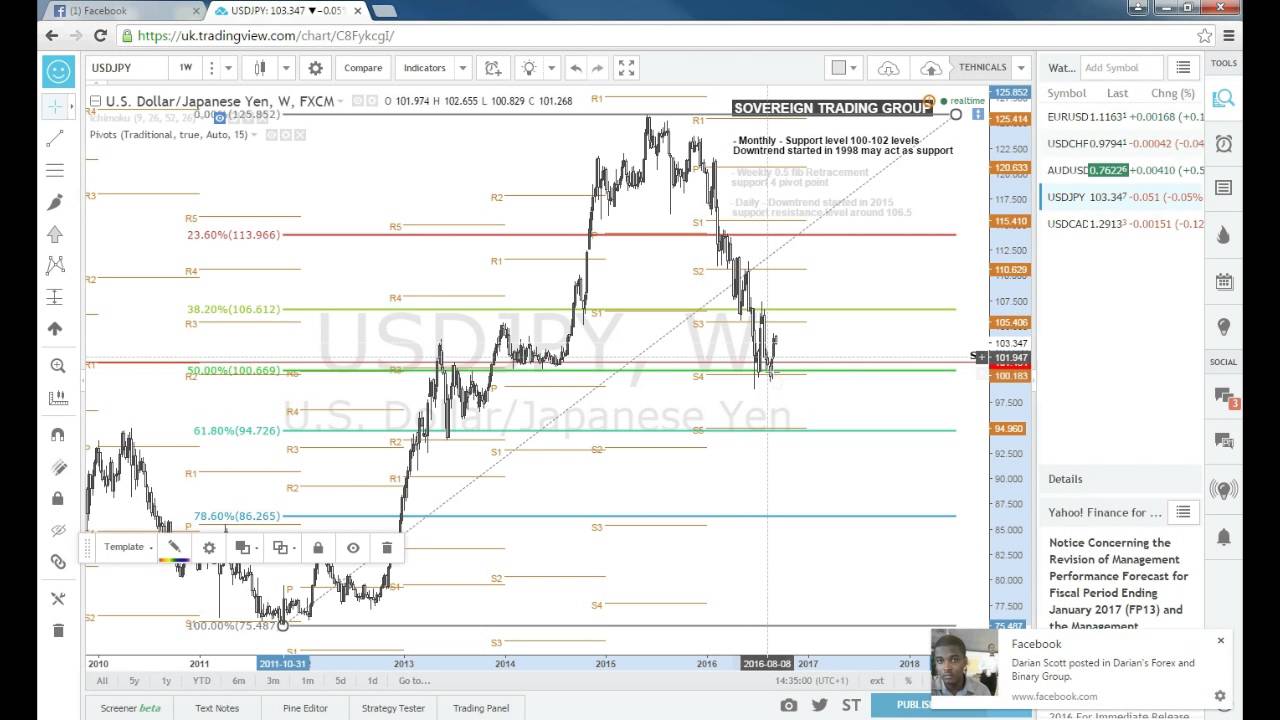Image resolution: width=1280 pixels, height=720 pixels.
Task: Collapse the chart legend with minus box
Action: point(95,101)
